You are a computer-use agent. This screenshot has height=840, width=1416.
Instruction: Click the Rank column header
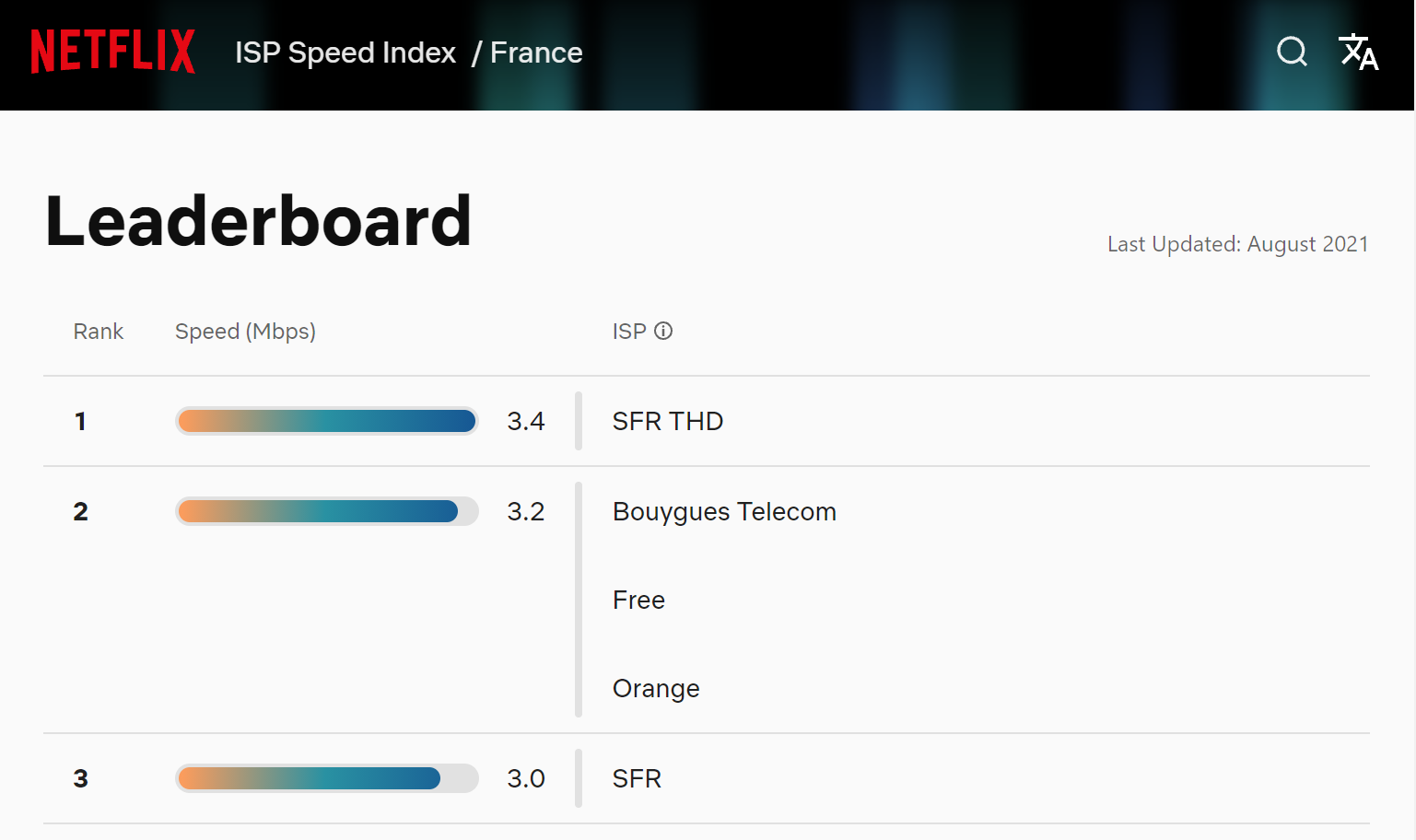98,332
